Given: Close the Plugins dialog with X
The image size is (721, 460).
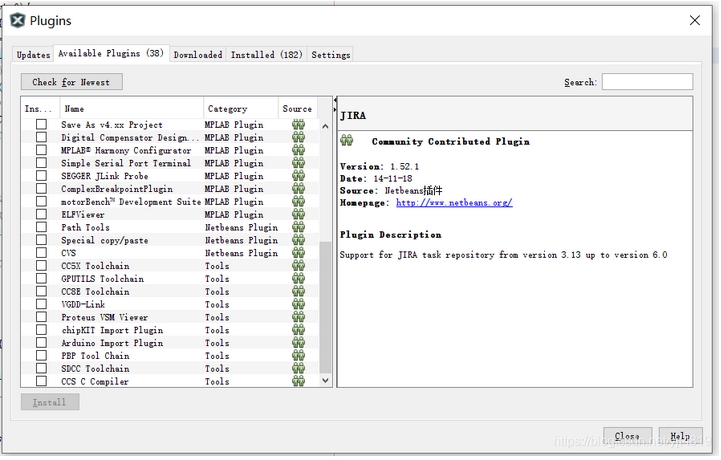Looking at the screenshot, I should (x=695, y=20).
